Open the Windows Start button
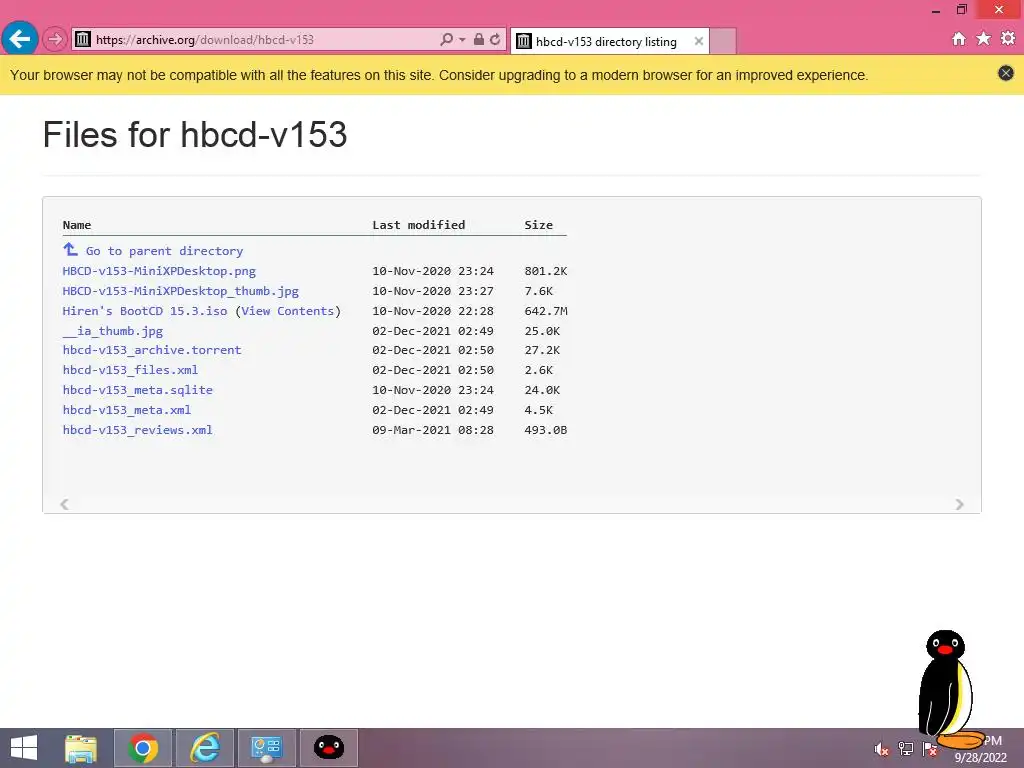This screenshot has width=1024, height=768. (24, 748)
